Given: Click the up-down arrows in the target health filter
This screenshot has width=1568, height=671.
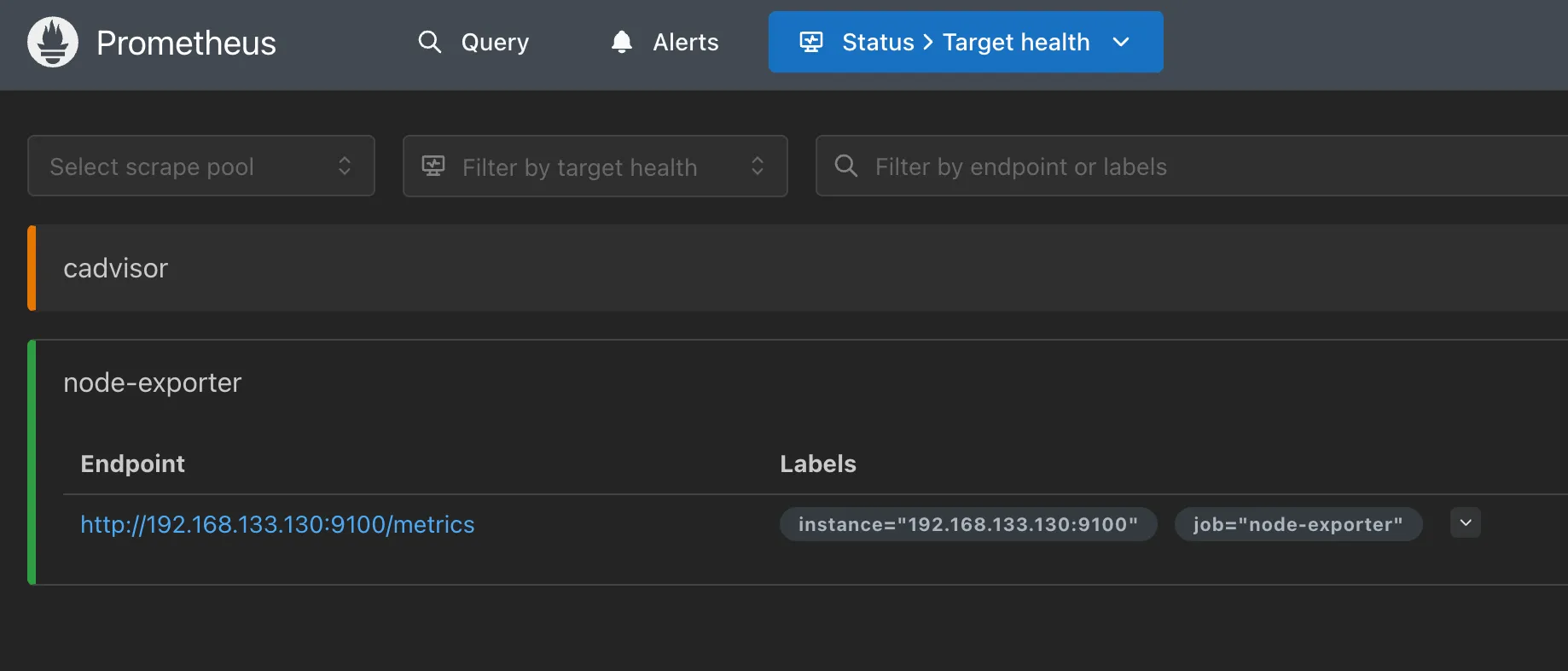Looking at the screenshot, I should 757,166.
